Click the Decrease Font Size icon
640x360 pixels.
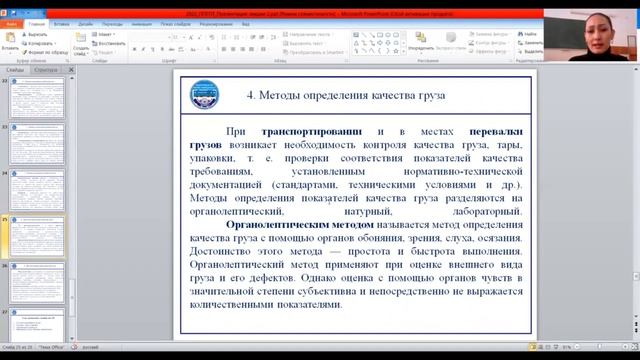click(x=200, y=38)
